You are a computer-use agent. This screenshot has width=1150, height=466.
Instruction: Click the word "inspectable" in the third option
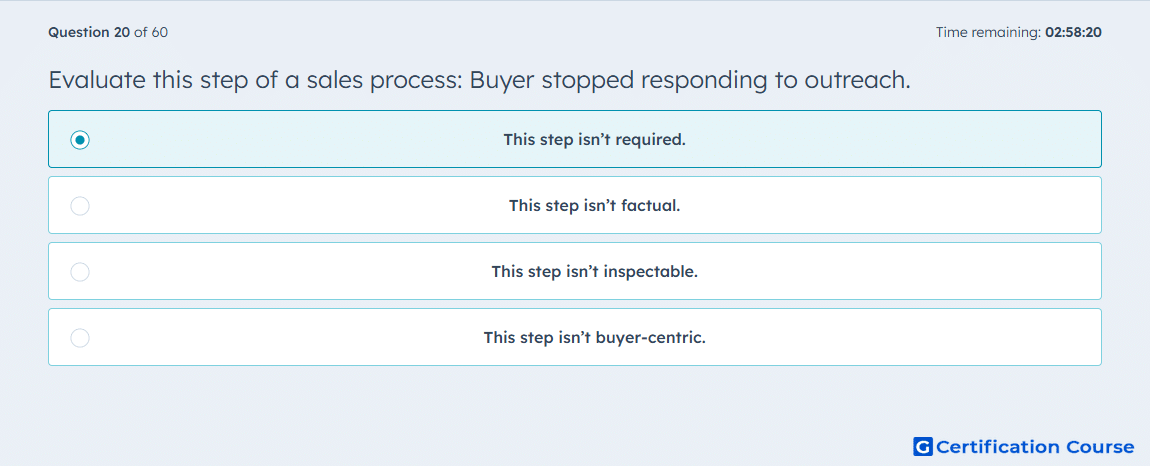[650, 272]
